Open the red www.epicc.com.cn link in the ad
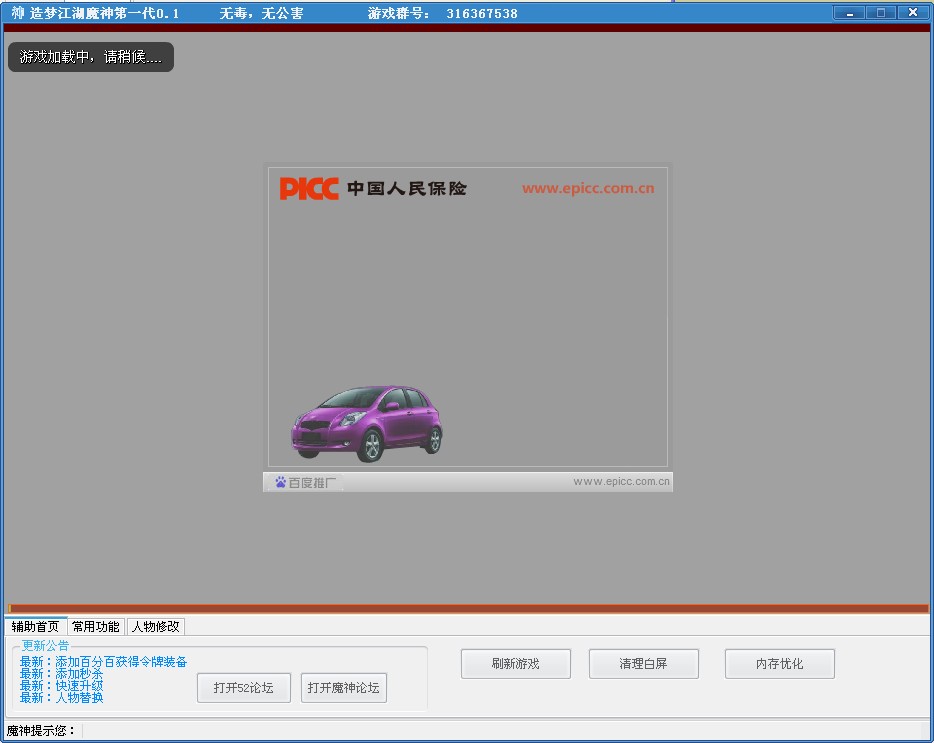This screenshot has width=934, height=743. (x=588, y=188)
